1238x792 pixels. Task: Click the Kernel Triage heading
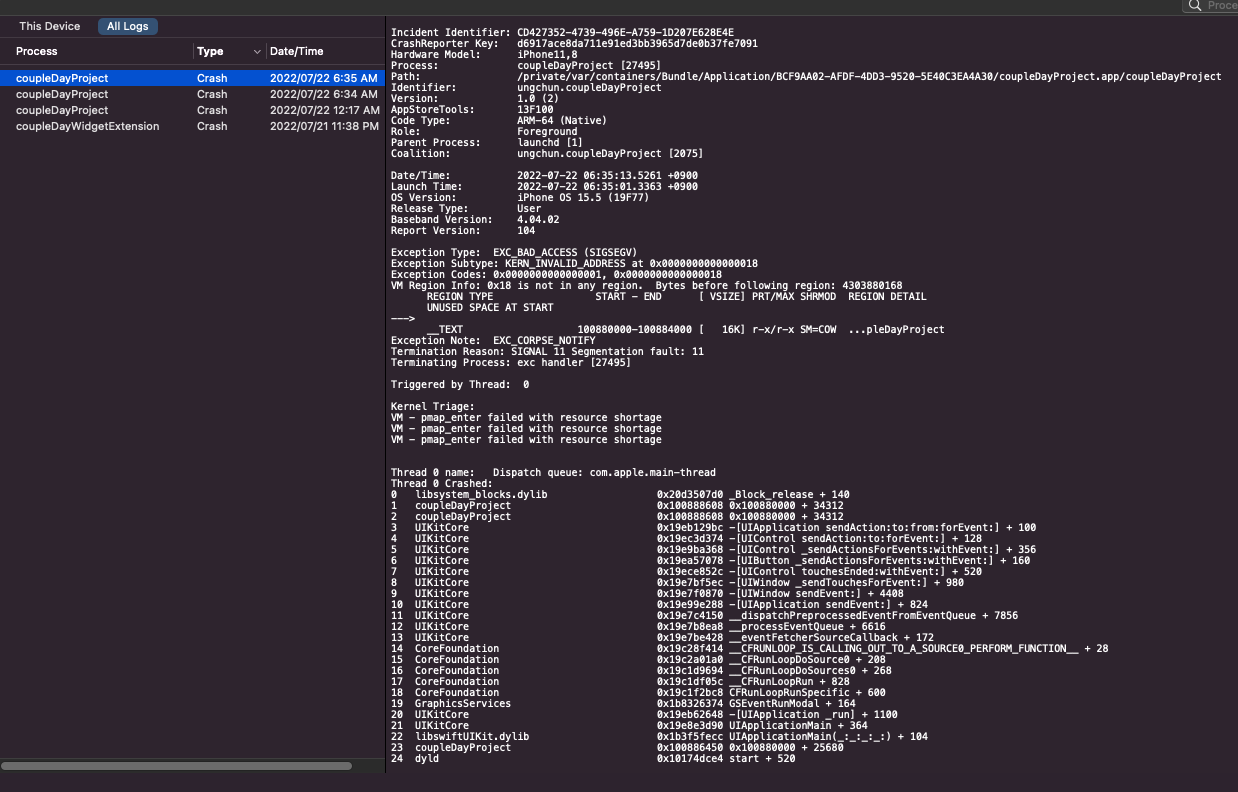[433, 407]
